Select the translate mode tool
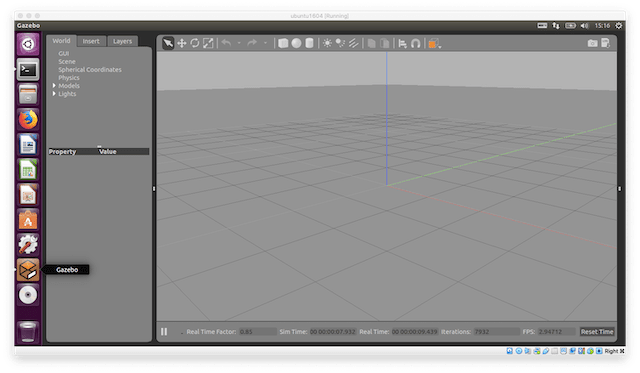The width and height of the screenshot is (640, 373). pos(182,43)
